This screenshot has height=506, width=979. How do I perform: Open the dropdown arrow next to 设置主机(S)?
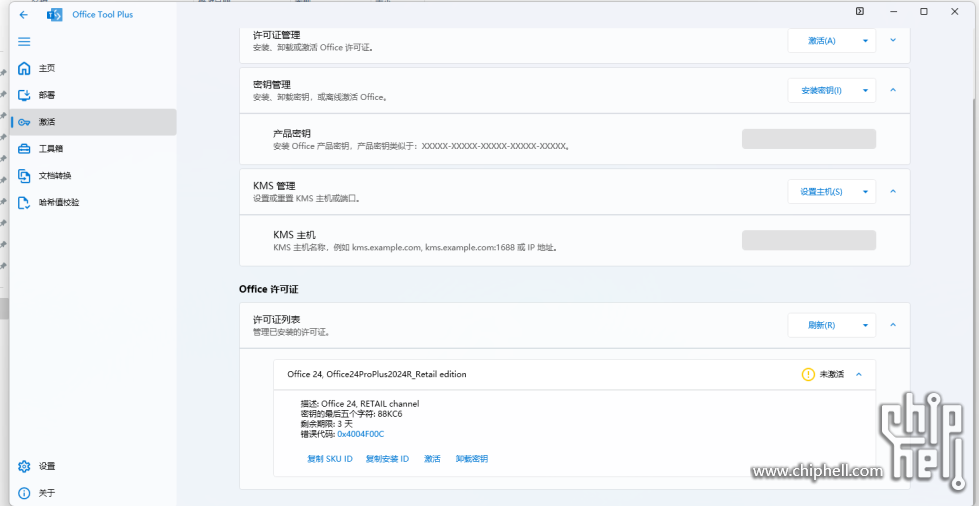(865, 192)
